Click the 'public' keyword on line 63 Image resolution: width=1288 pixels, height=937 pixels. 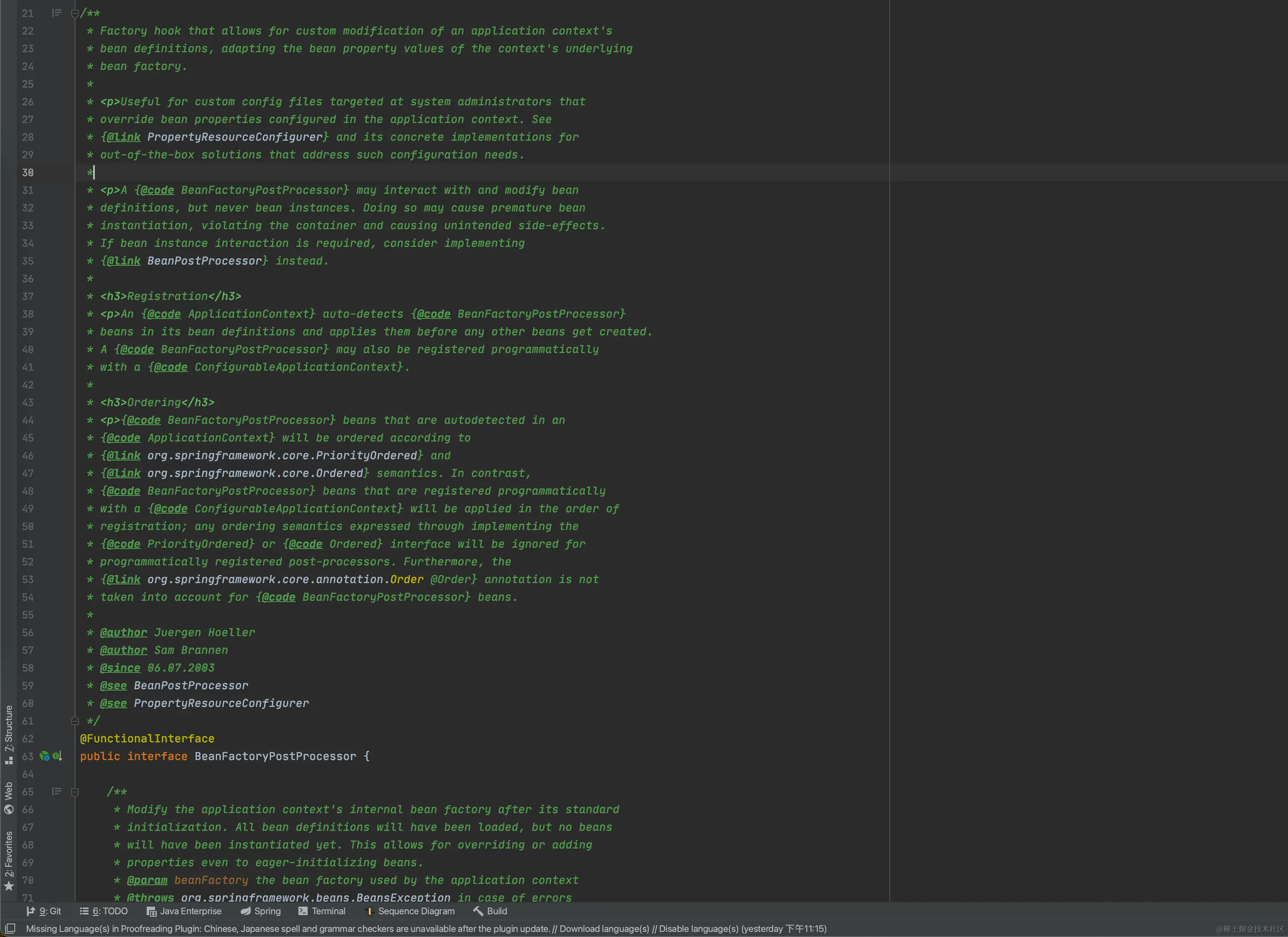pos(100,756)
